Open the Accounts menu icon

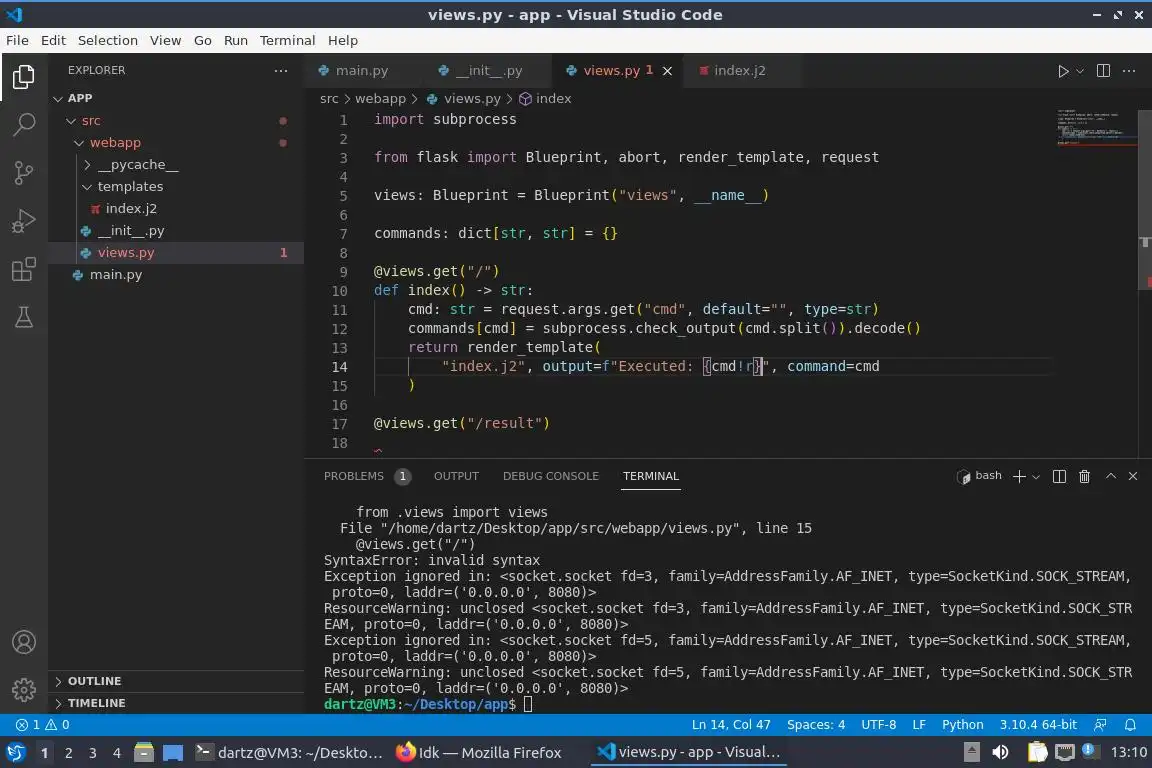[24, 642]
